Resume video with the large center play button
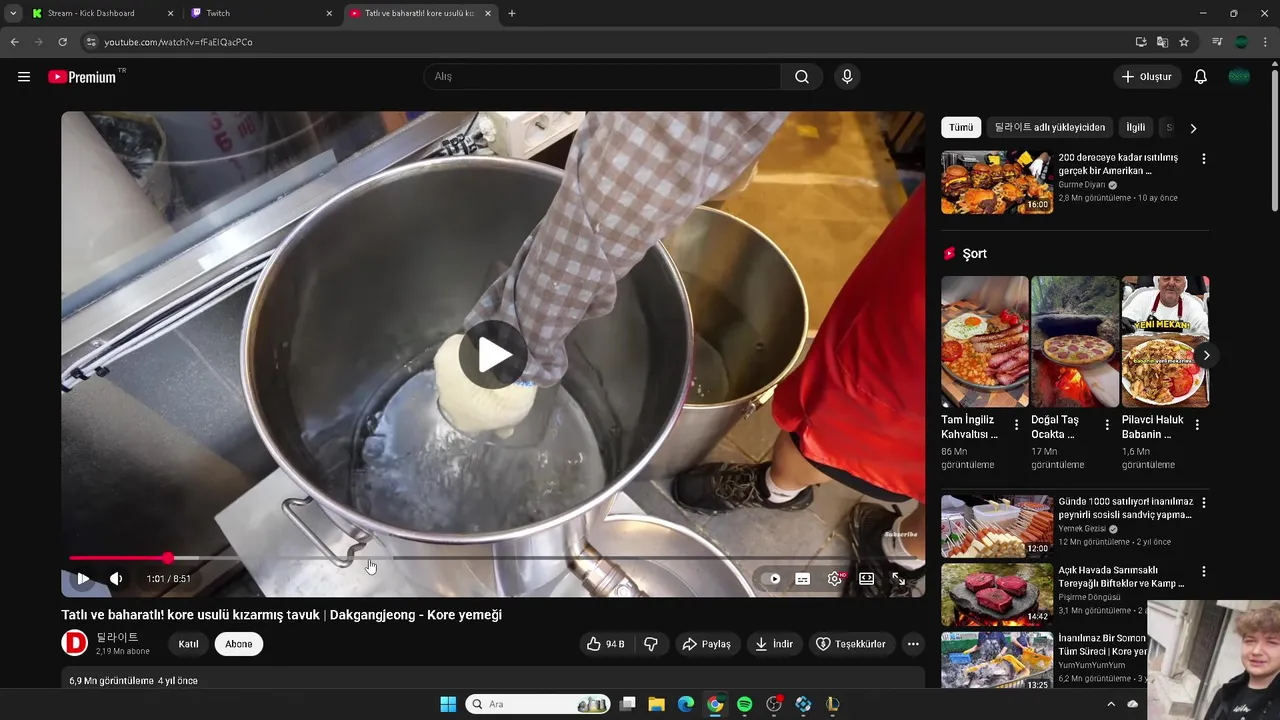Image resolution: width=1280 pixels, height=720 pixels. (494, 354)
